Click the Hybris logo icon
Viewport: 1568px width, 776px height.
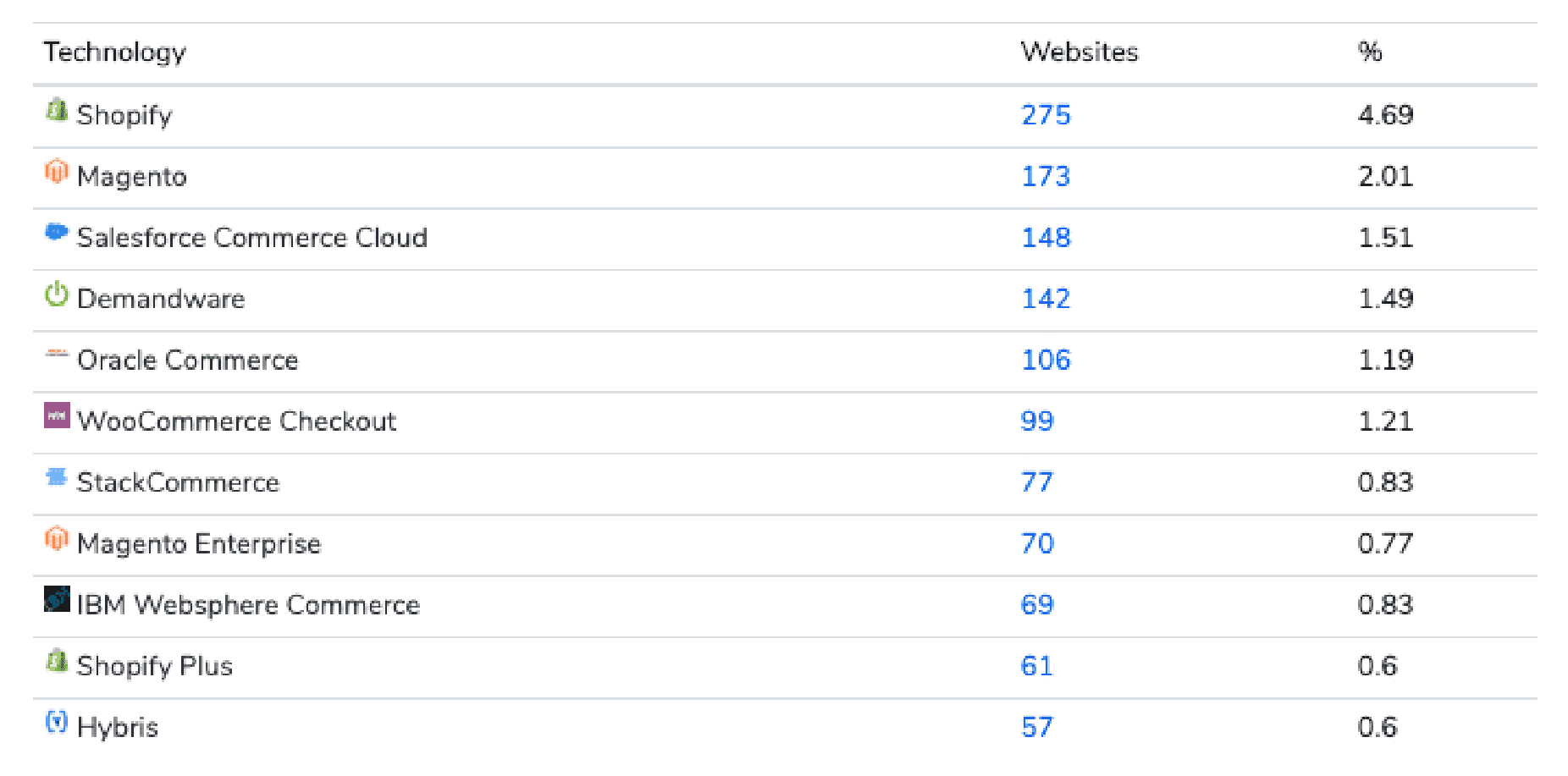(x=56, y=722)
